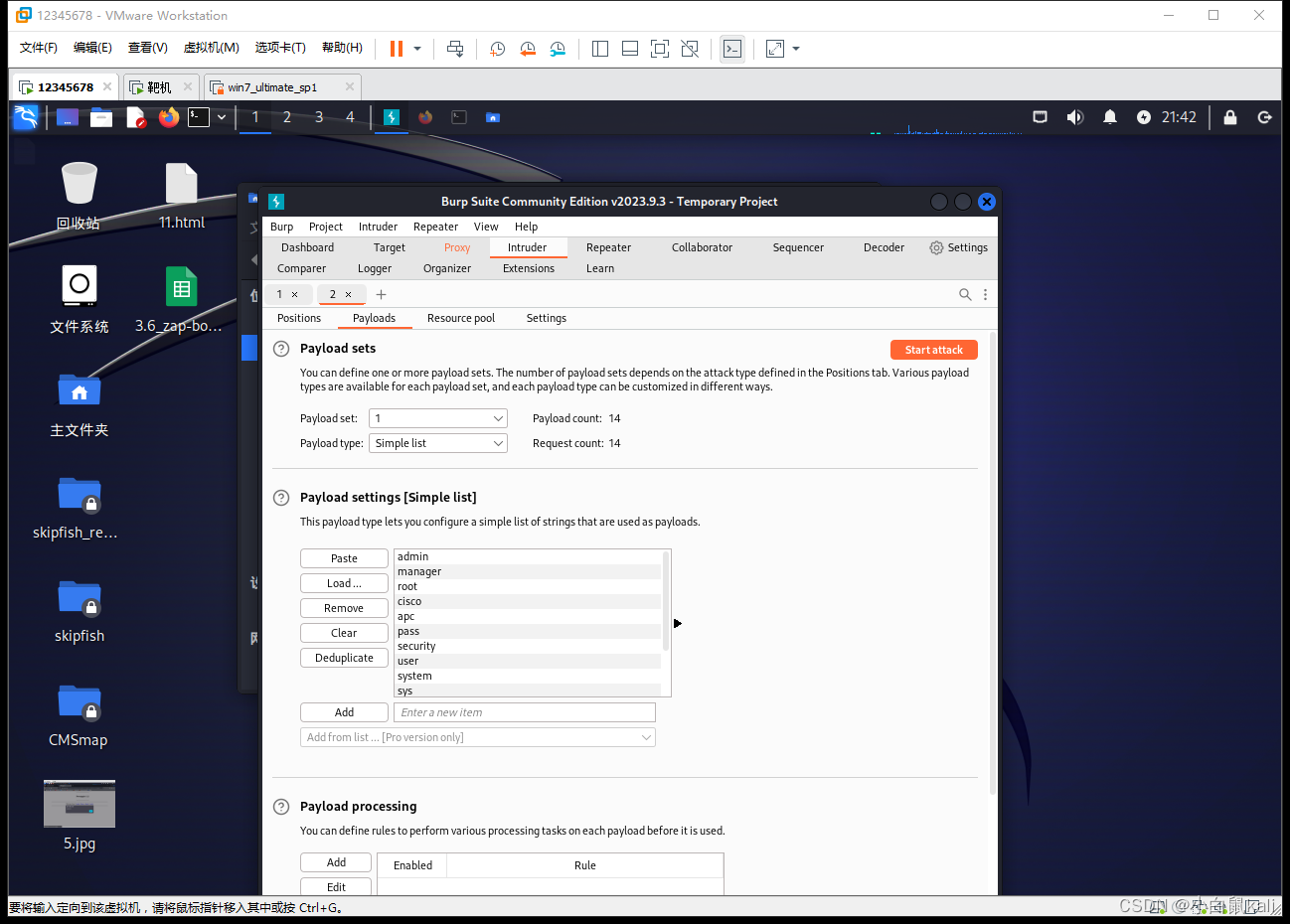Switch to the 靶机 VM tab
Viewport: 1290px width, 924px height.
pyautogui.click(x=159, y=87)
